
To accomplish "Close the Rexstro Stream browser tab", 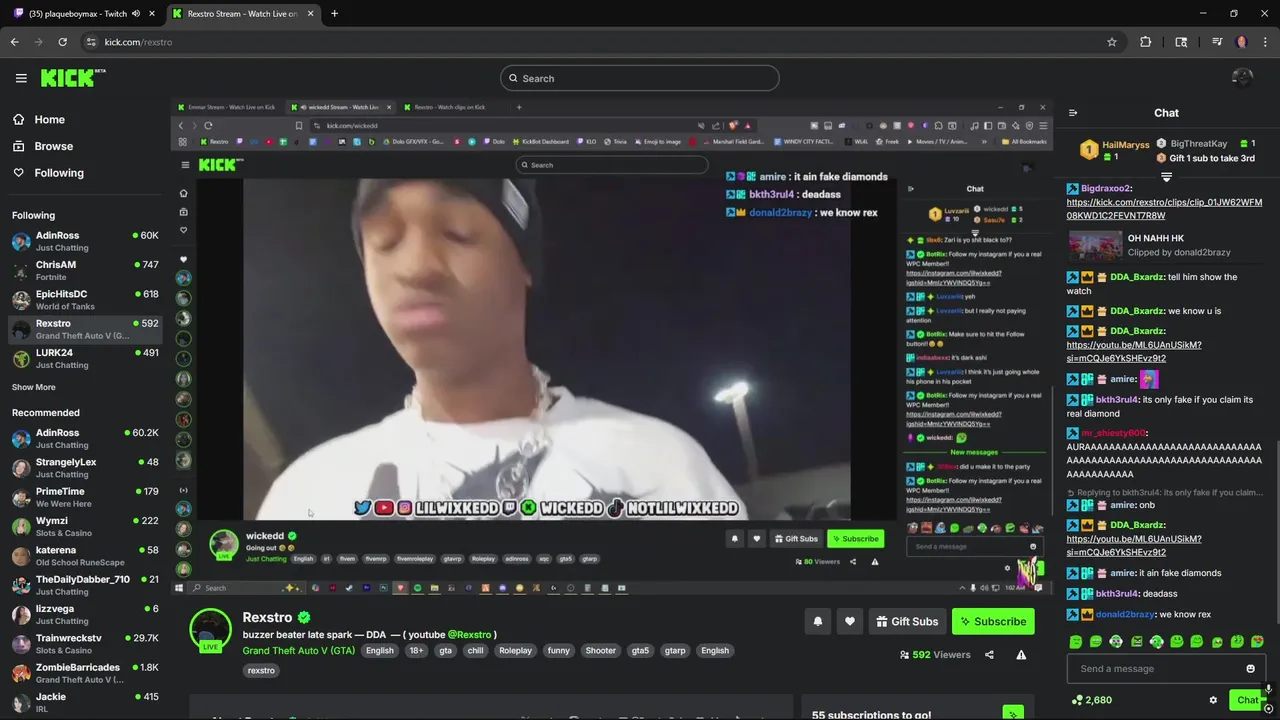I will pos(311,14).
